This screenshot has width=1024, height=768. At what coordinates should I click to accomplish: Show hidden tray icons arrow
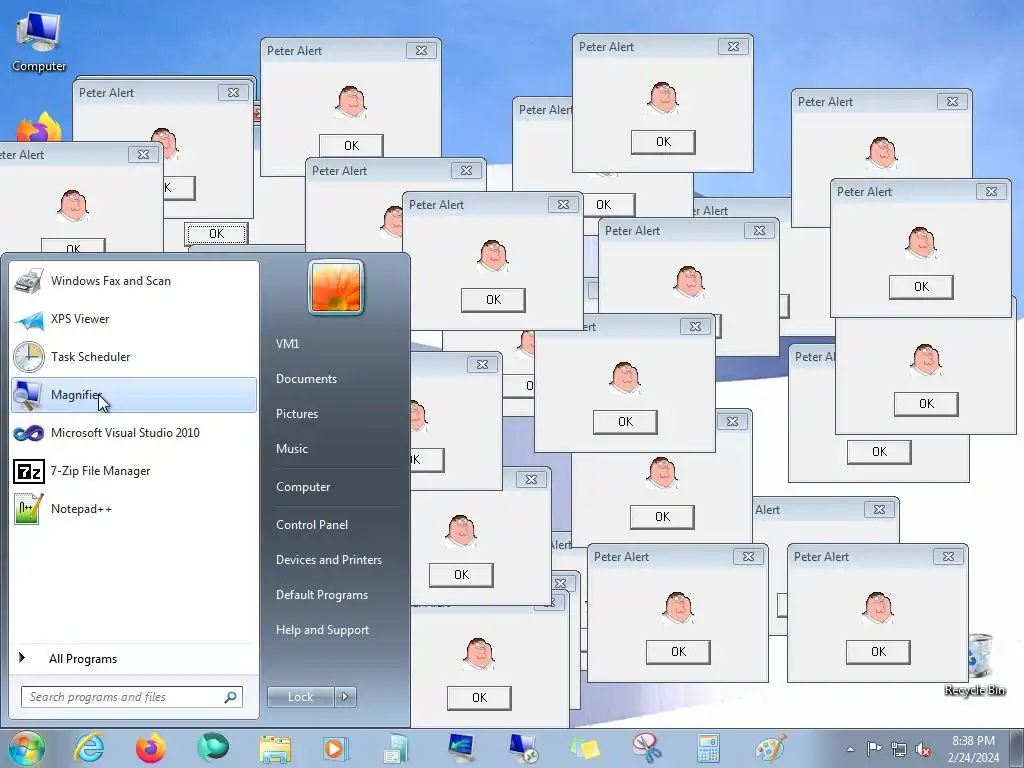pyautogui.click(x=850, y=749)
